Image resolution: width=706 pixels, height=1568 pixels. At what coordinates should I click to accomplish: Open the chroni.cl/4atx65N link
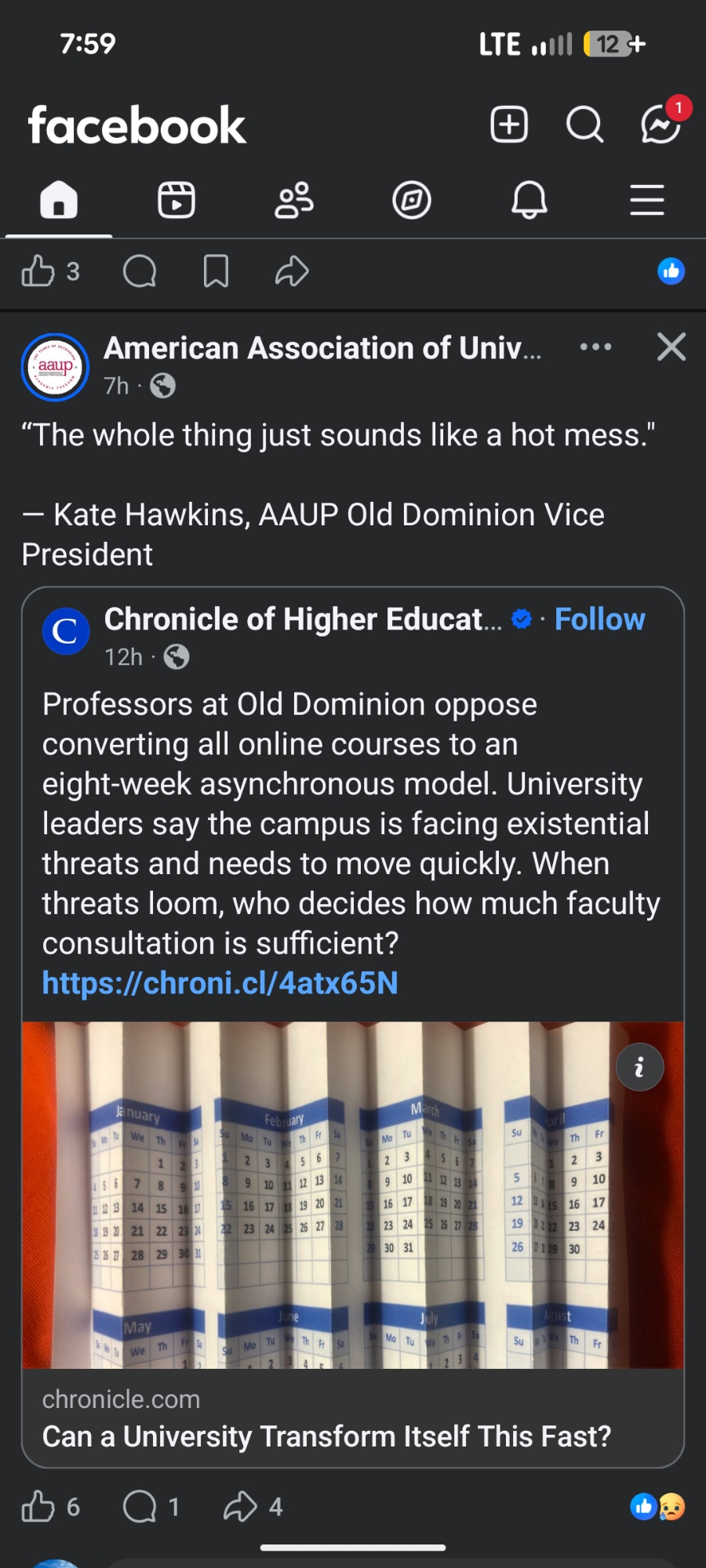coord(220,983)
